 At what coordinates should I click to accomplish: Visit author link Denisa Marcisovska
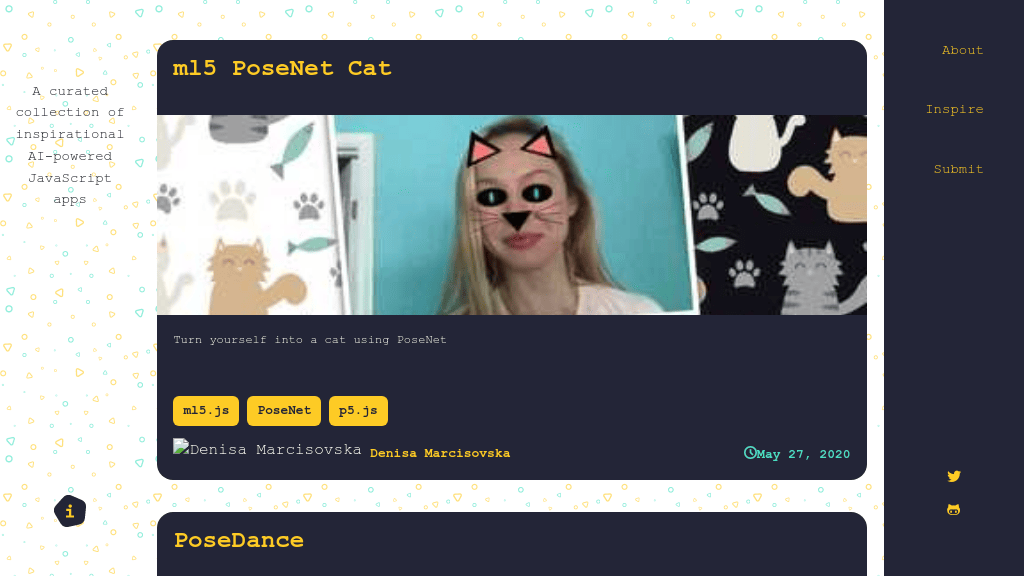[x=440, y=453]
